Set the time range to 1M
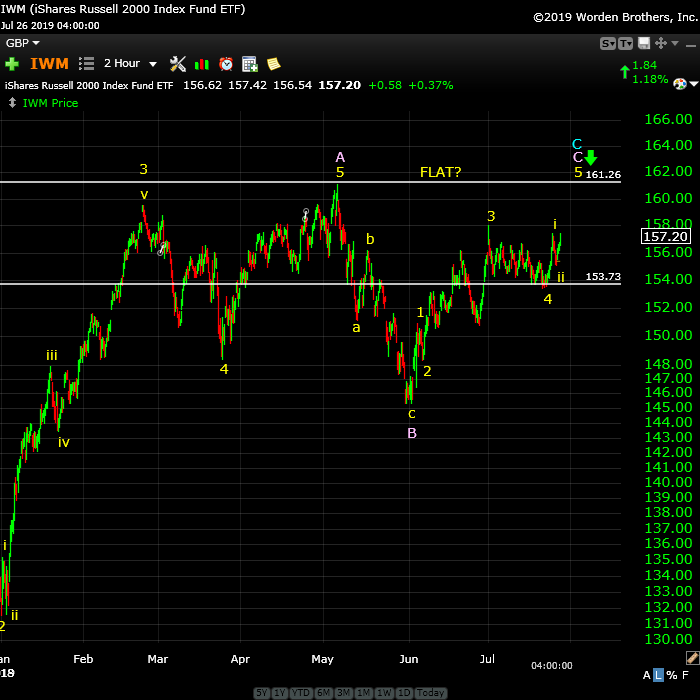The height and width of the screenshot is (700, 700). click(363, 692)
